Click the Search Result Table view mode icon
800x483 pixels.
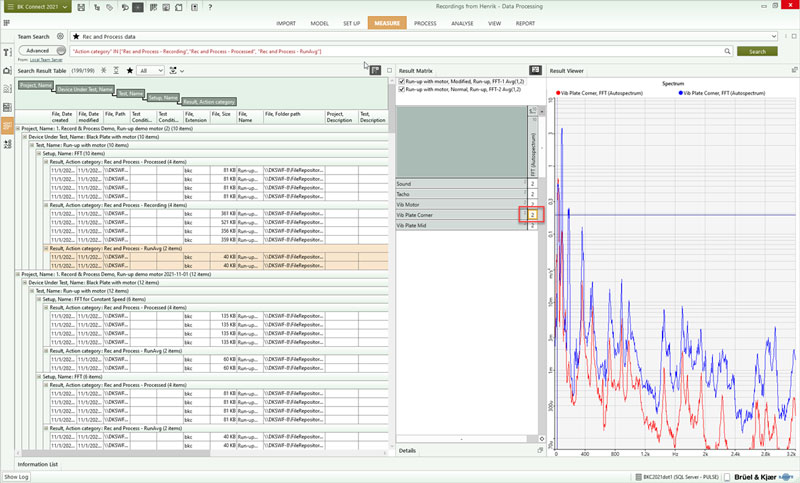(x=375, y=71)
